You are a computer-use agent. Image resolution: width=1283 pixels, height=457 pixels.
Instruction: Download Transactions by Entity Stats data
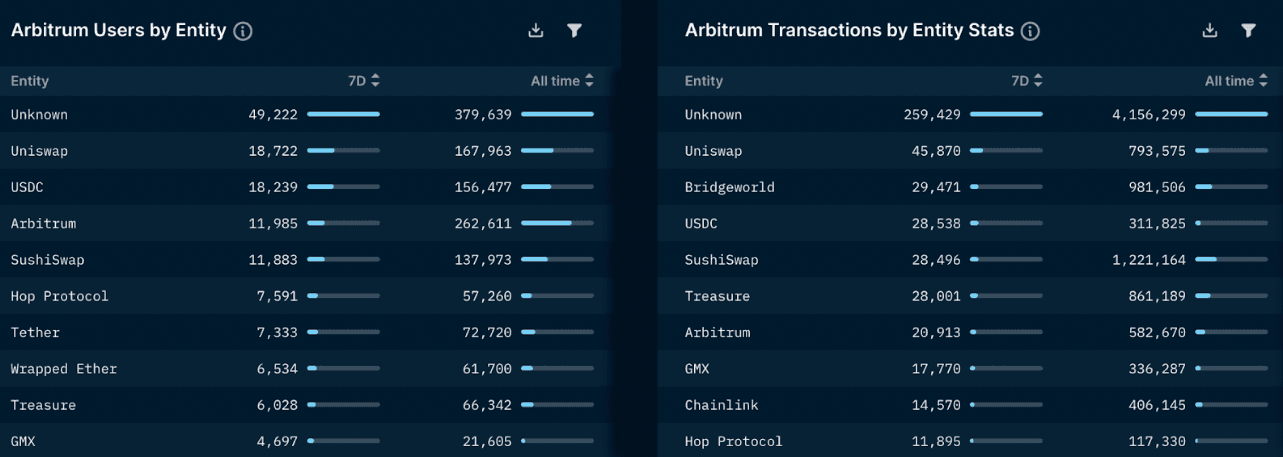[1210, 31]
